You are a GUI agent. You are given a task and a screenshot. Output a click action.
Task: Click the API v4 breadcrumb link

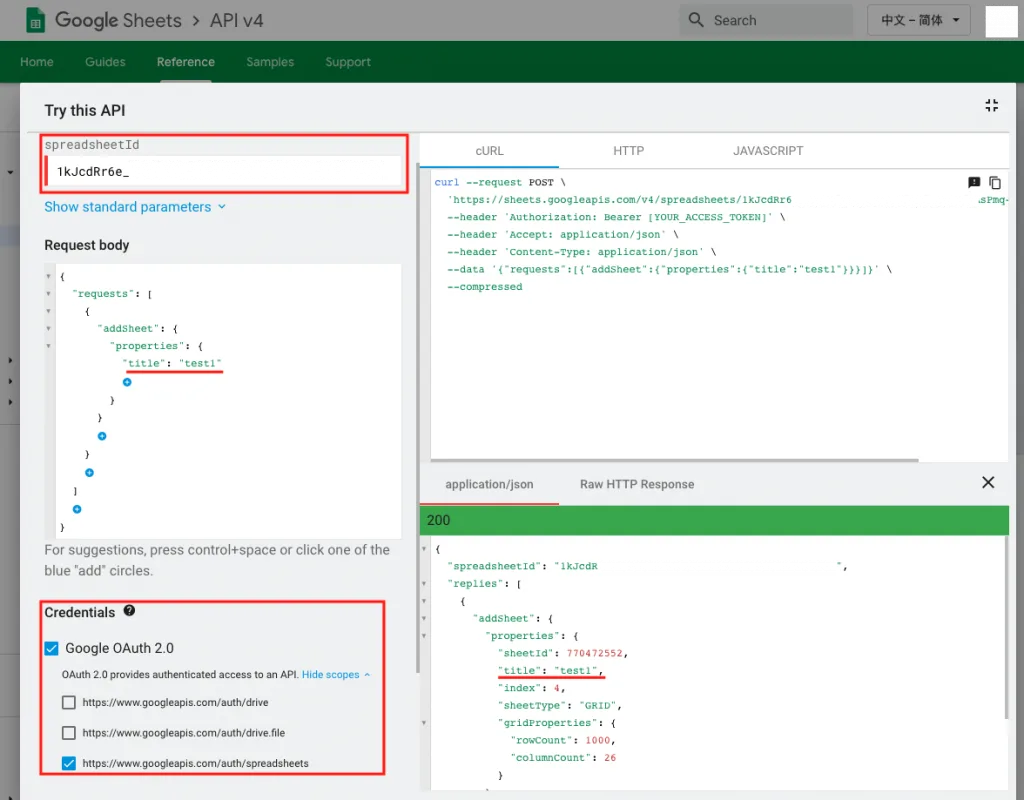[236, 20]
